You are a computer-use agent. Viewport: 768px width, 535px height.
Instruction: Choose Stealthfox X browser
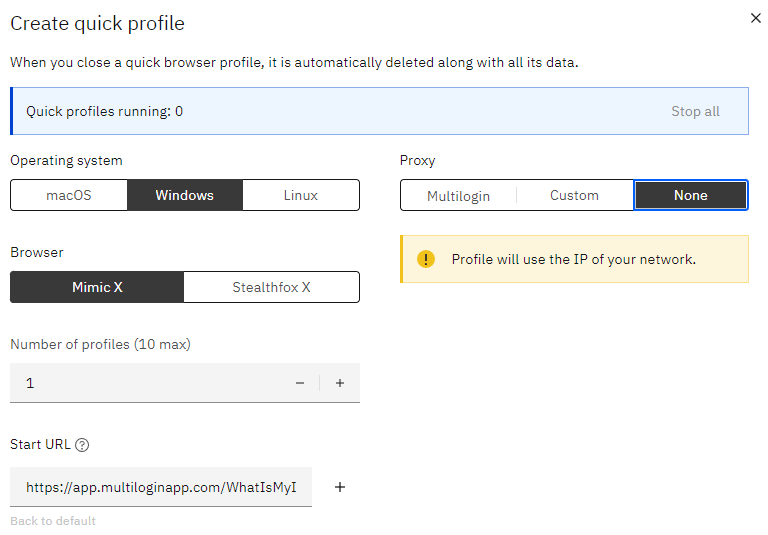point(271,287)
